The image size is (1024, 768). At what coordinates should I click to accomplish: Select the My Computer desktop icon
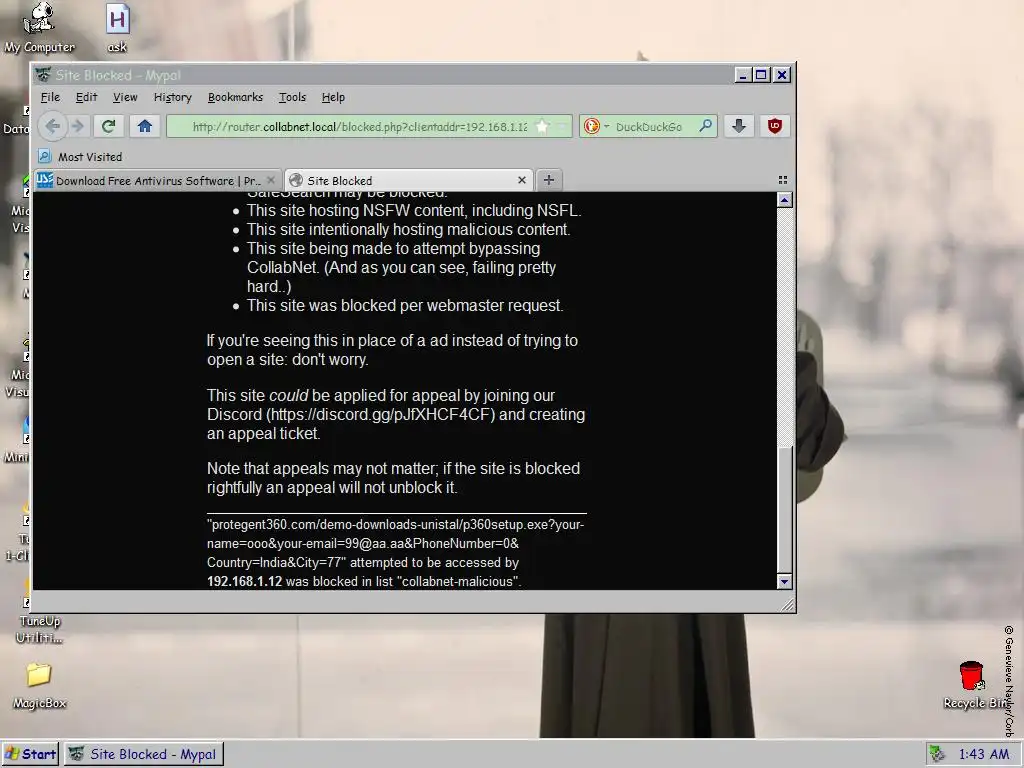pyautogui.click(x=39, y=28)
